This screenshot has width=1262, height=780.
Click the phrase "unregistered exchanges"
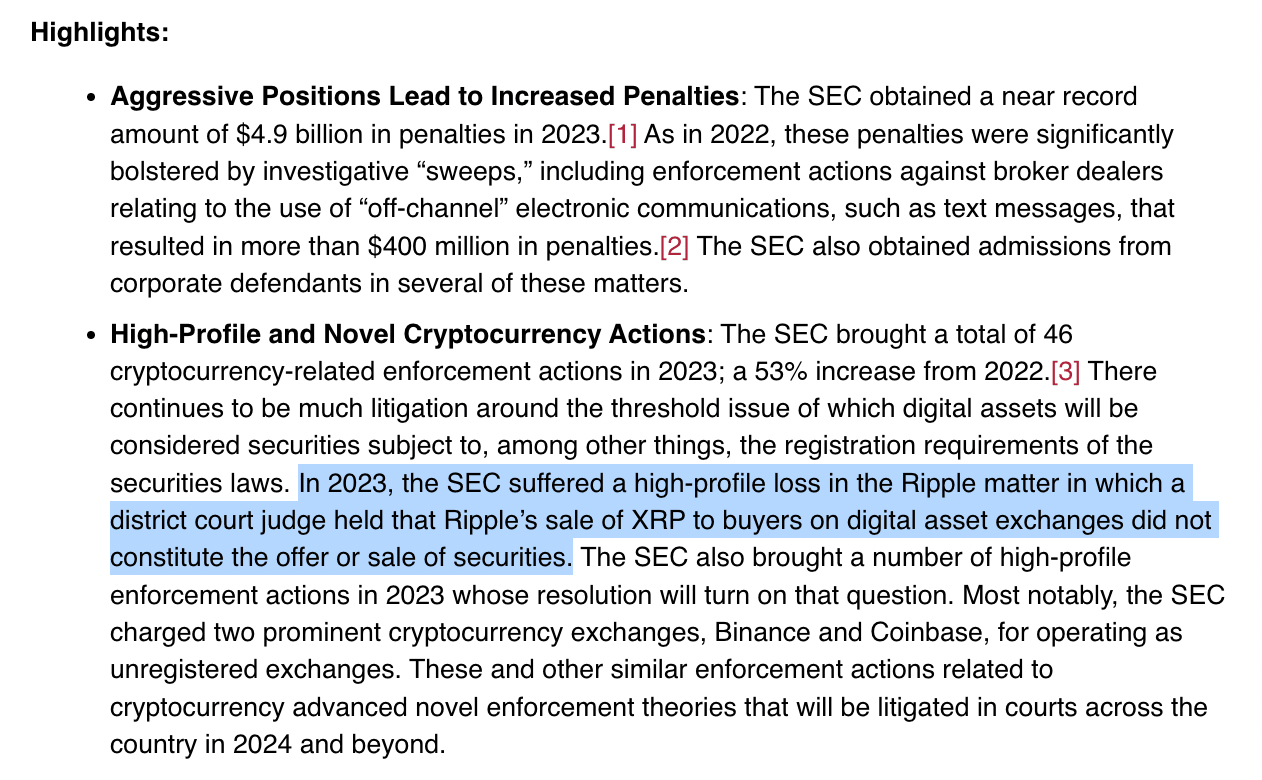coord(253,670)
